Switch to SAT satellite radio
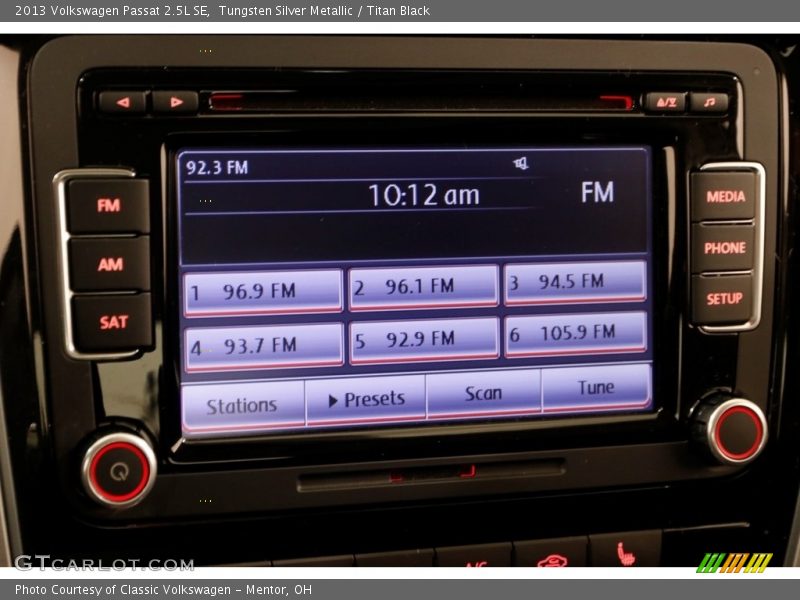This screenshot has width=800, height=600. pos(113,322)
